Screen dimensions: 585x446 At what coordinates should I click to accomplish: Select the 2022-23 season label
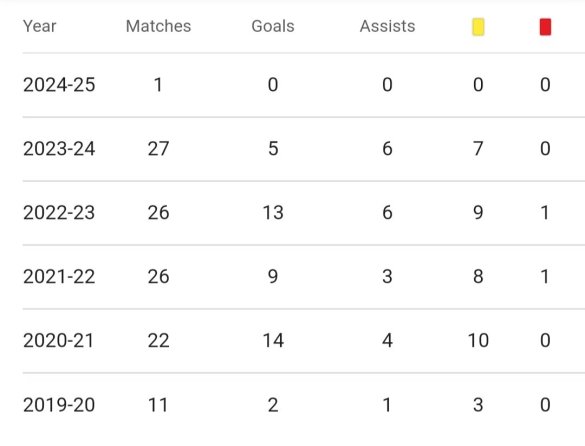pos(59,213)
